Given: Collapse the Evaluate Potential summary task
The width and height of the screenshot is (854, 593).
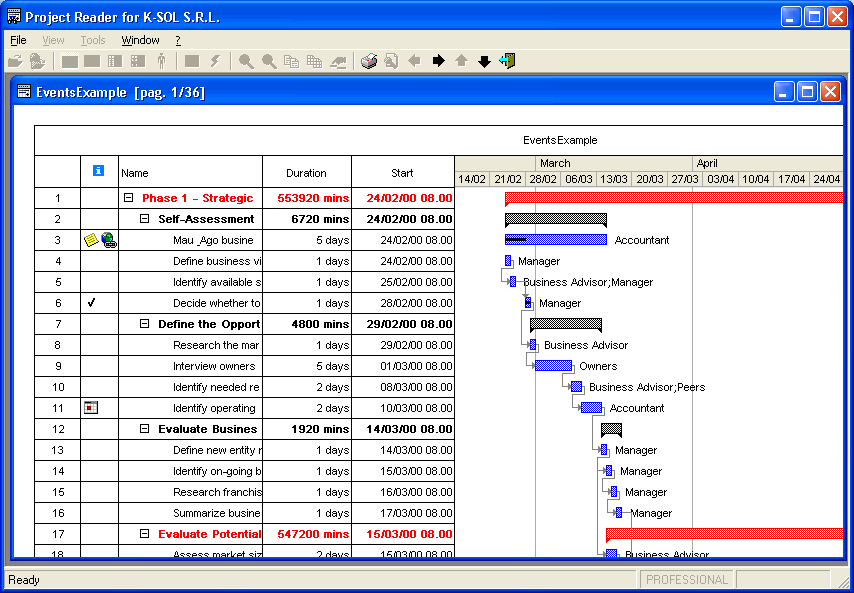Looking at the screenshot, I should (144, 534).
